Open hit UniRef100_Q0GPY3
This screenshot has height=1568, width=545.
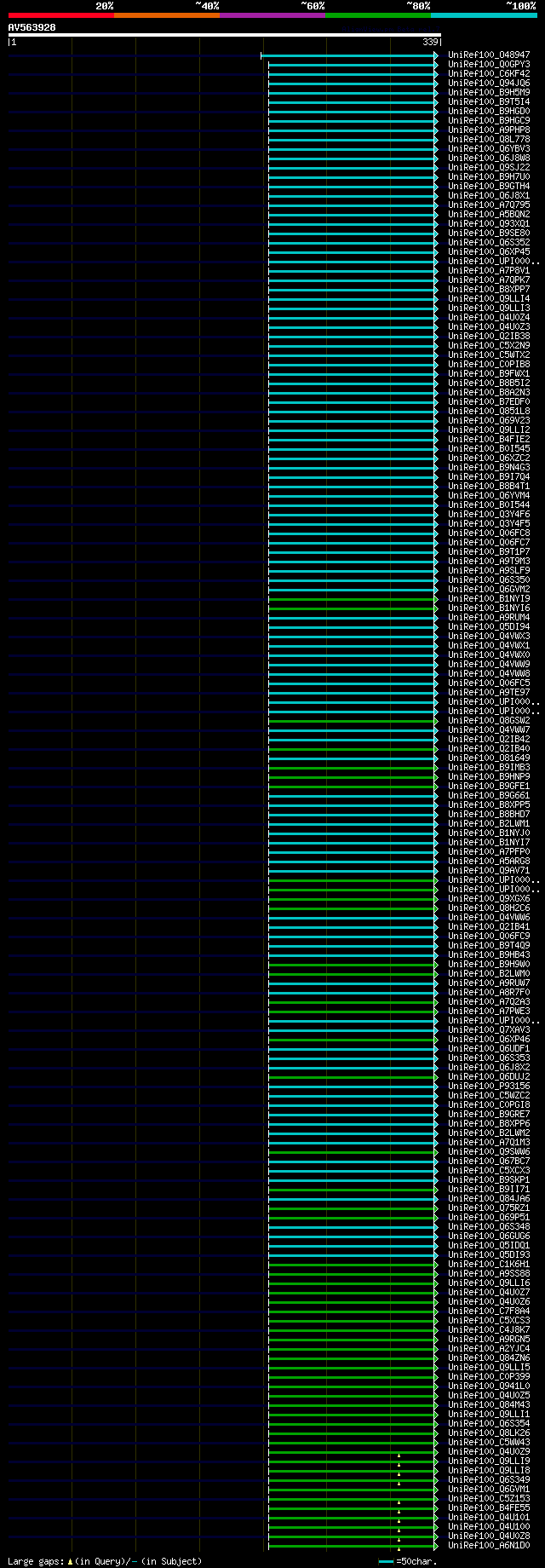tap(489, 64)
